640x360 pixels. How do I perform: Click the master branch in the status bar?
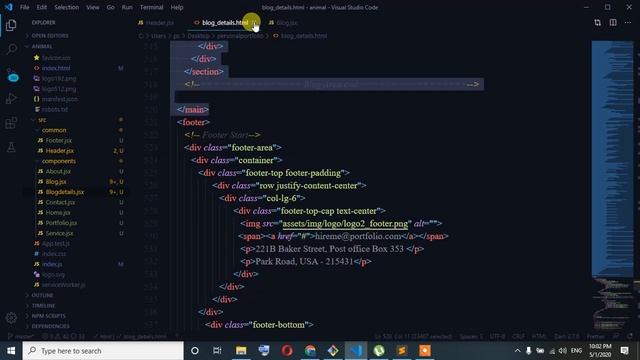(x=21, y=336)
